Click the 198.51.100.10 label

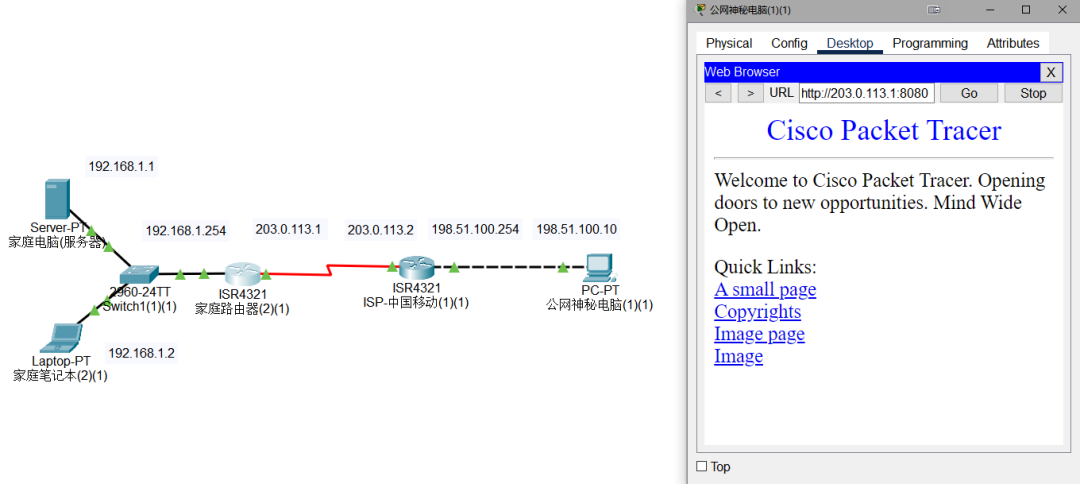click(577, 229)
